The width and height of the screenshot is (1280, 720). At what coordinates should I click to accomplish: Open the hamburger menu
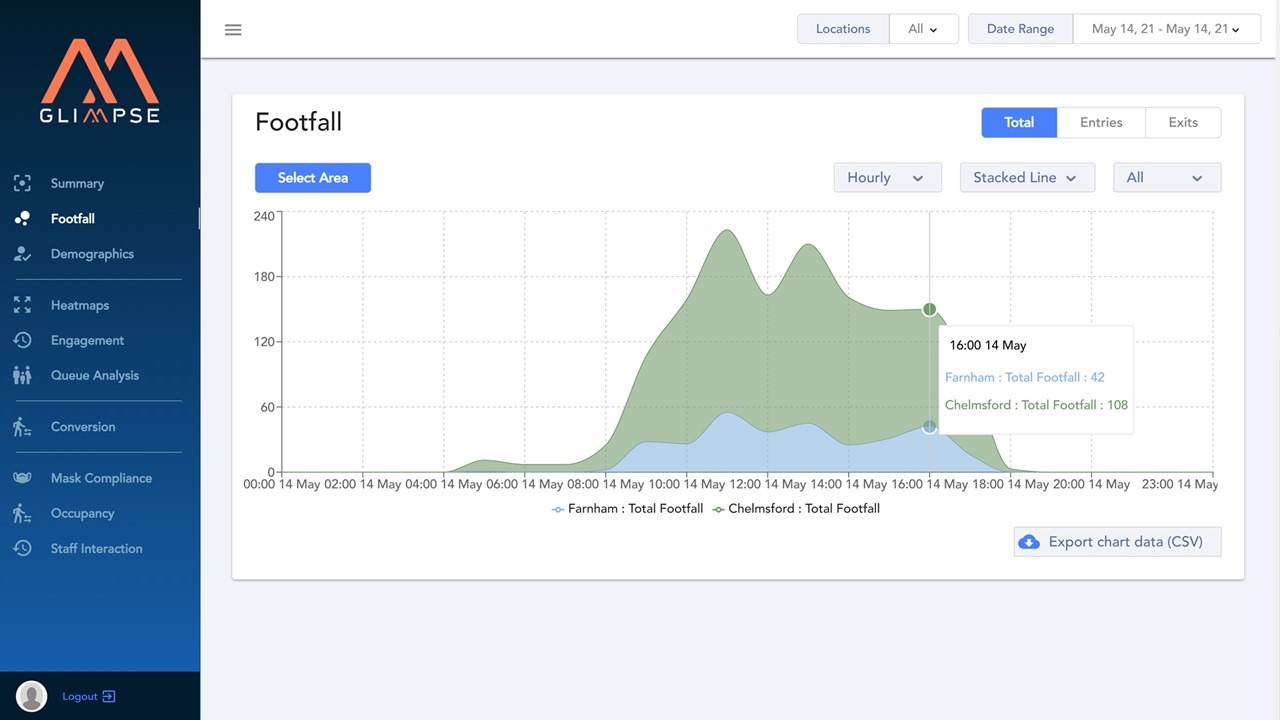point(233,29)
